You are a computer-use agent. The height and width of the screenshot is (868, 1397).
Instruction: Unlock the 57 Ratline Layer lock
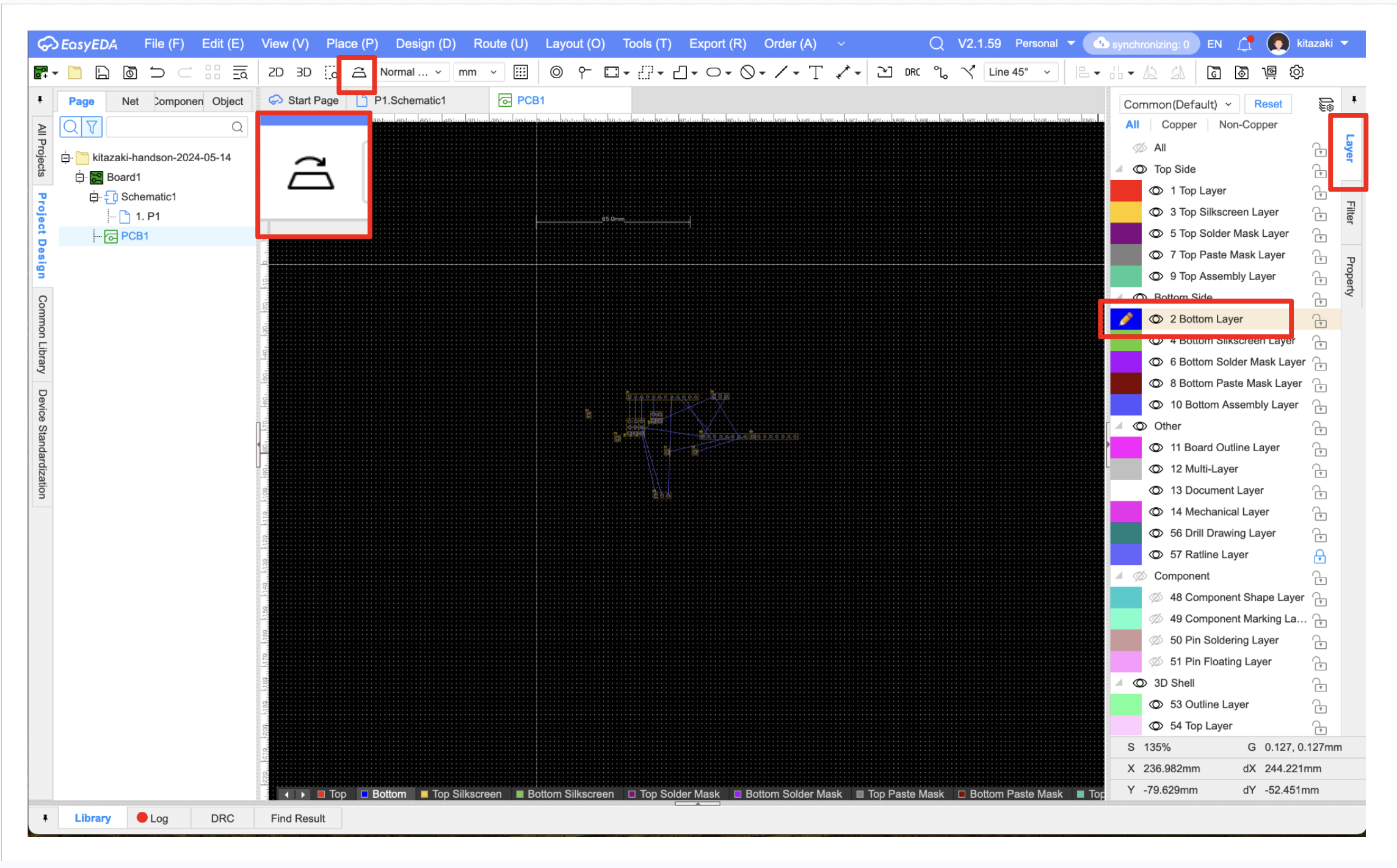[1319, 555]
